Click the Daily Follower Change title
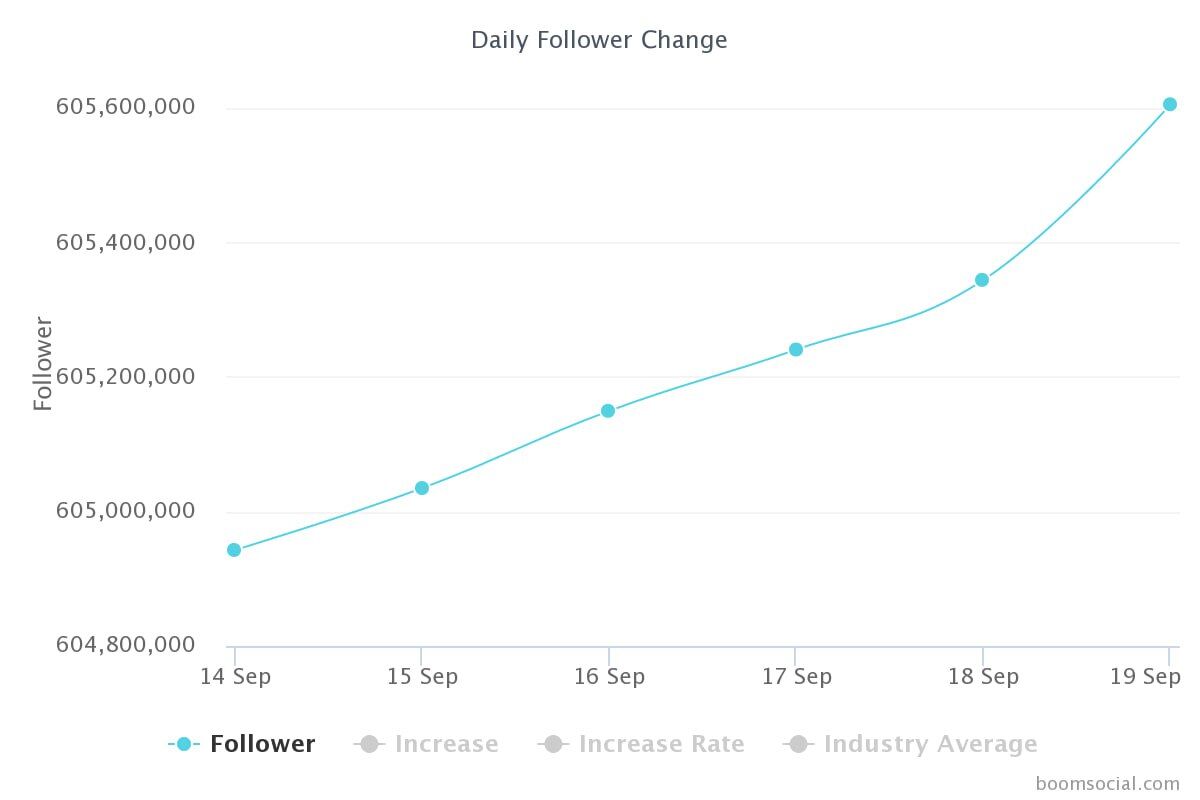This screenshot has width=1200, height=800. [599, 40]
